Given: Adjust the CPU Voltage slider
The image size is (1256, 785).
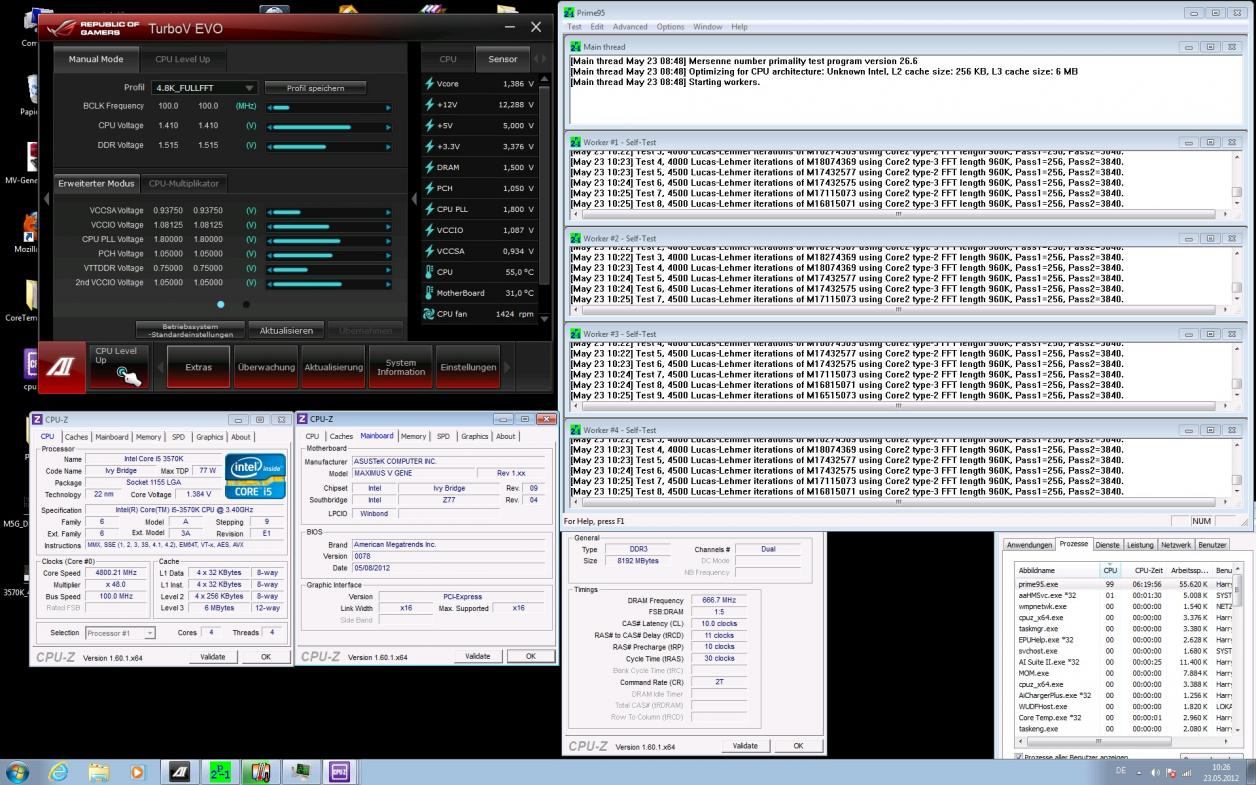Looking at the screenshot, I should (x=327, y=126).
